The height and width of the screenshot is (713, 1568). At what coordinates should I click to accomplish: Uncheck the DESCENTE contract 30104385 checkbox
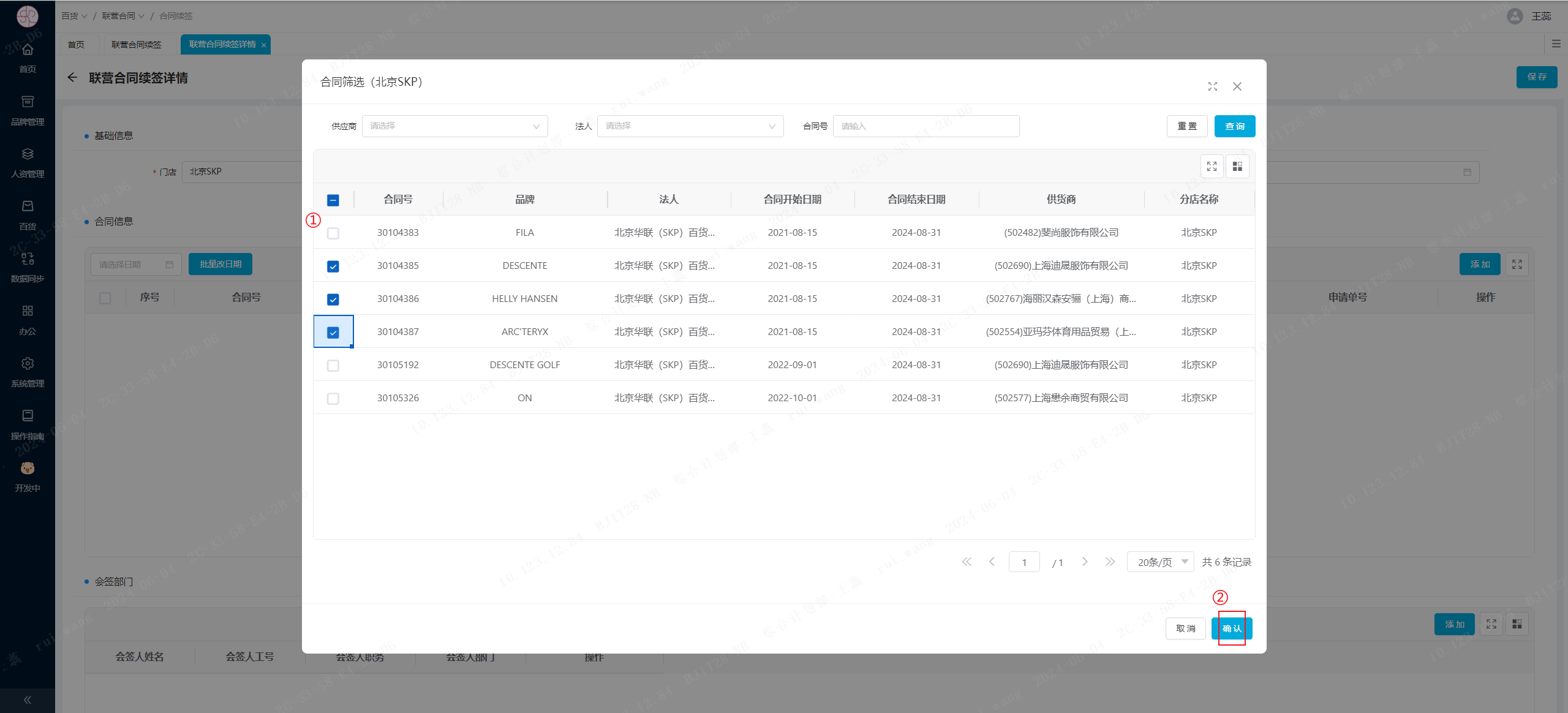pyautogui.click(x=333, y=266)
